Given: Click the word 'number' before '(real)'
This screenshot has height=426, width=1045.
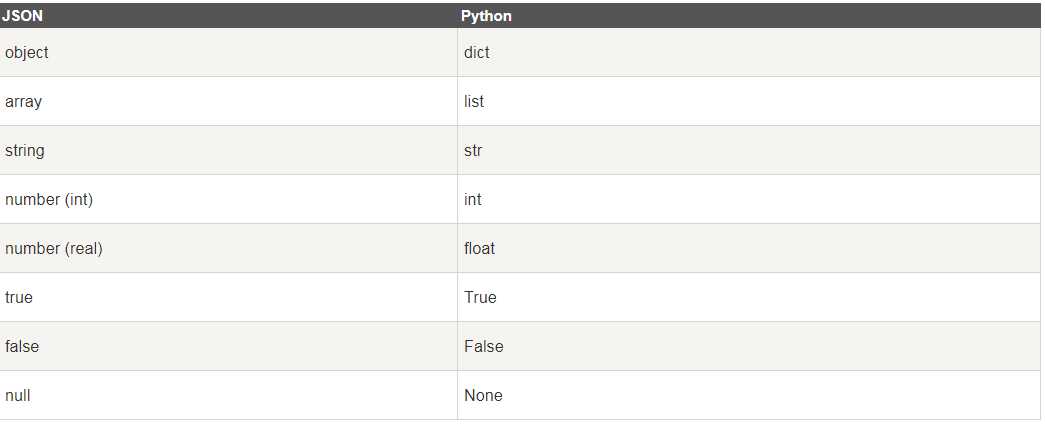Looking at the screenshot, I should (x=32, y=248).
